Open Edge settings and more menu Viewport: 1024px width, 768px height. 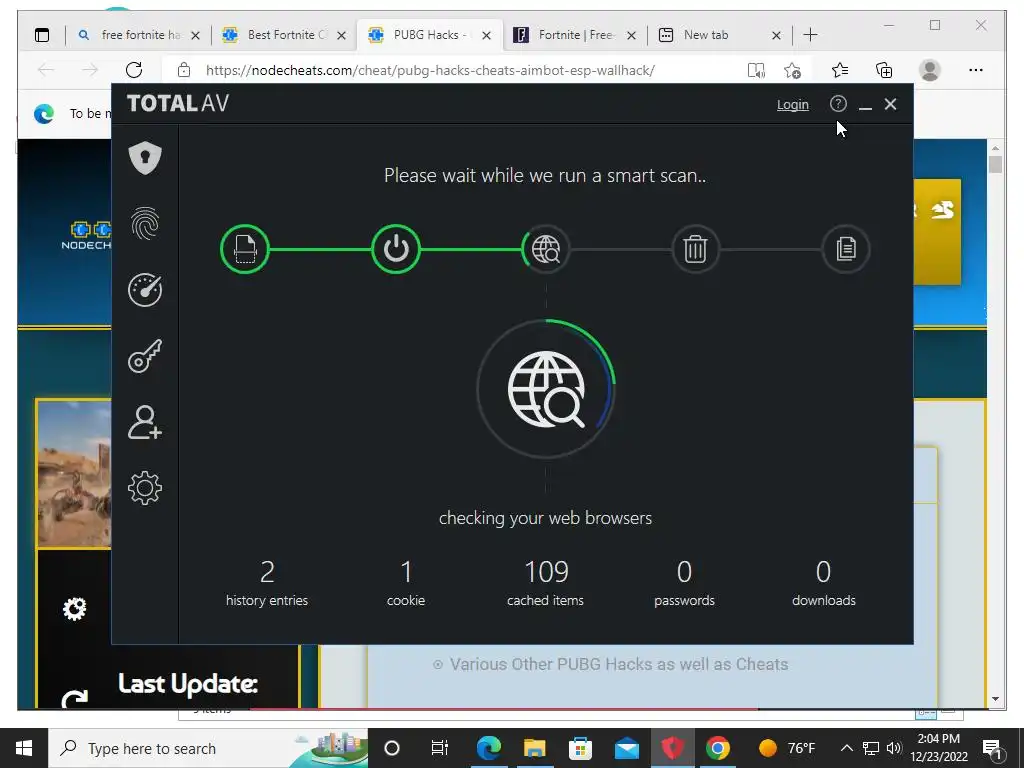pyautogui.click(x=976, y=70)
